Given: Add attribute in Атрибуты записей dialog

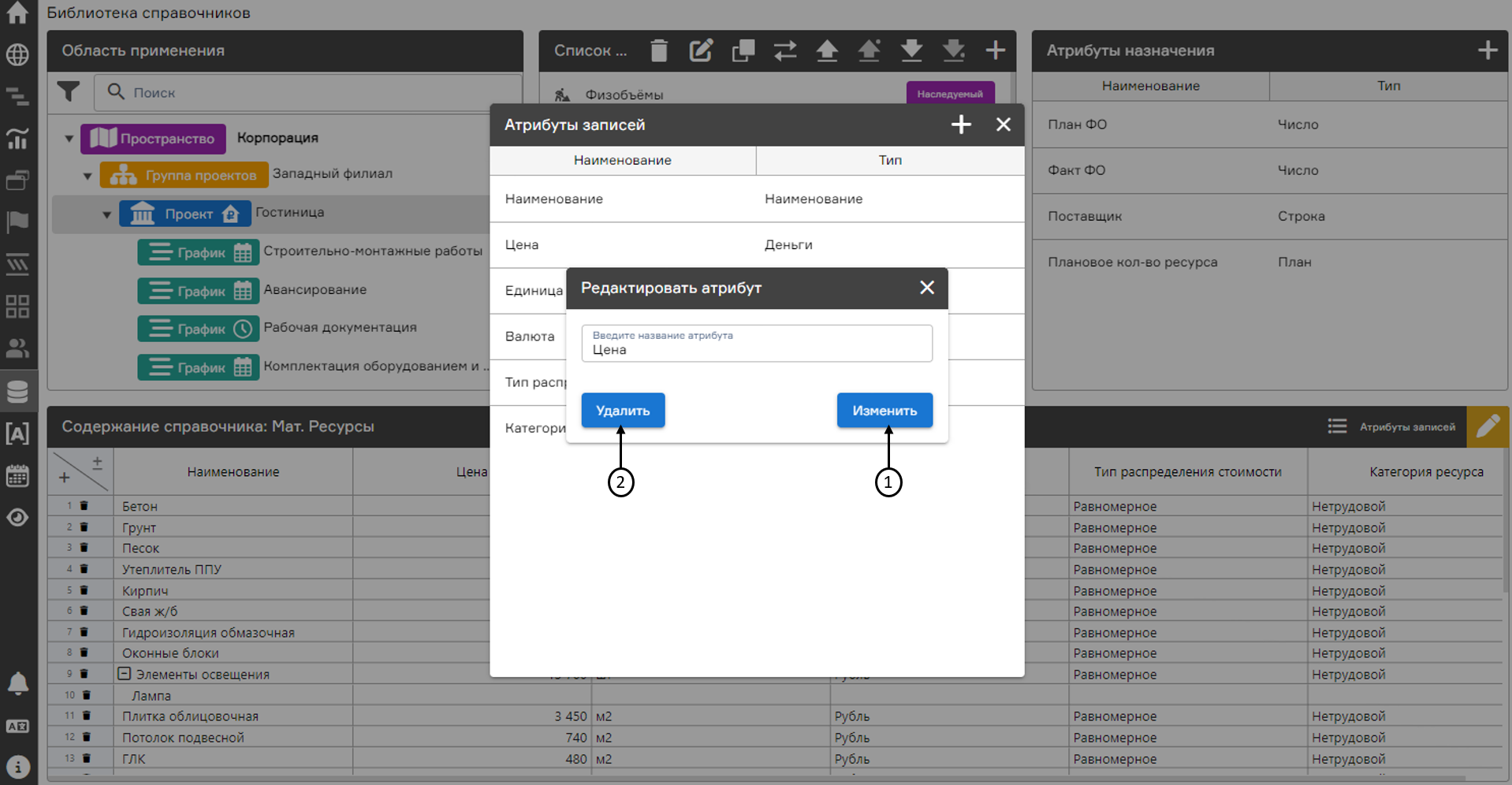Looking at the screenshot, I should click(x=961, y=125).
